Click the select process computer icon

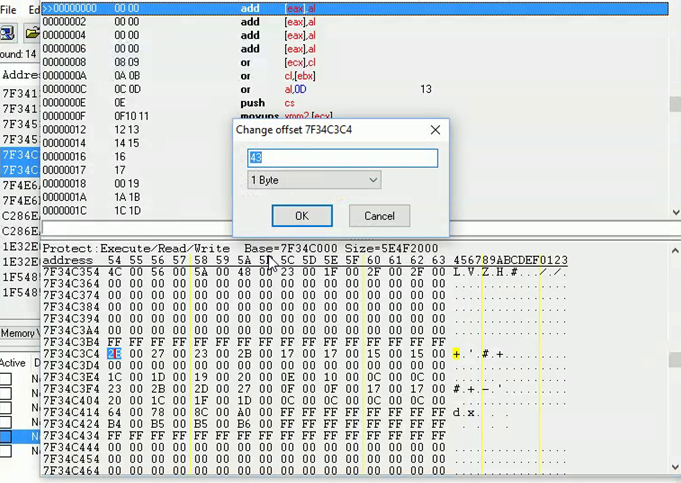click(x=8, y=33)
